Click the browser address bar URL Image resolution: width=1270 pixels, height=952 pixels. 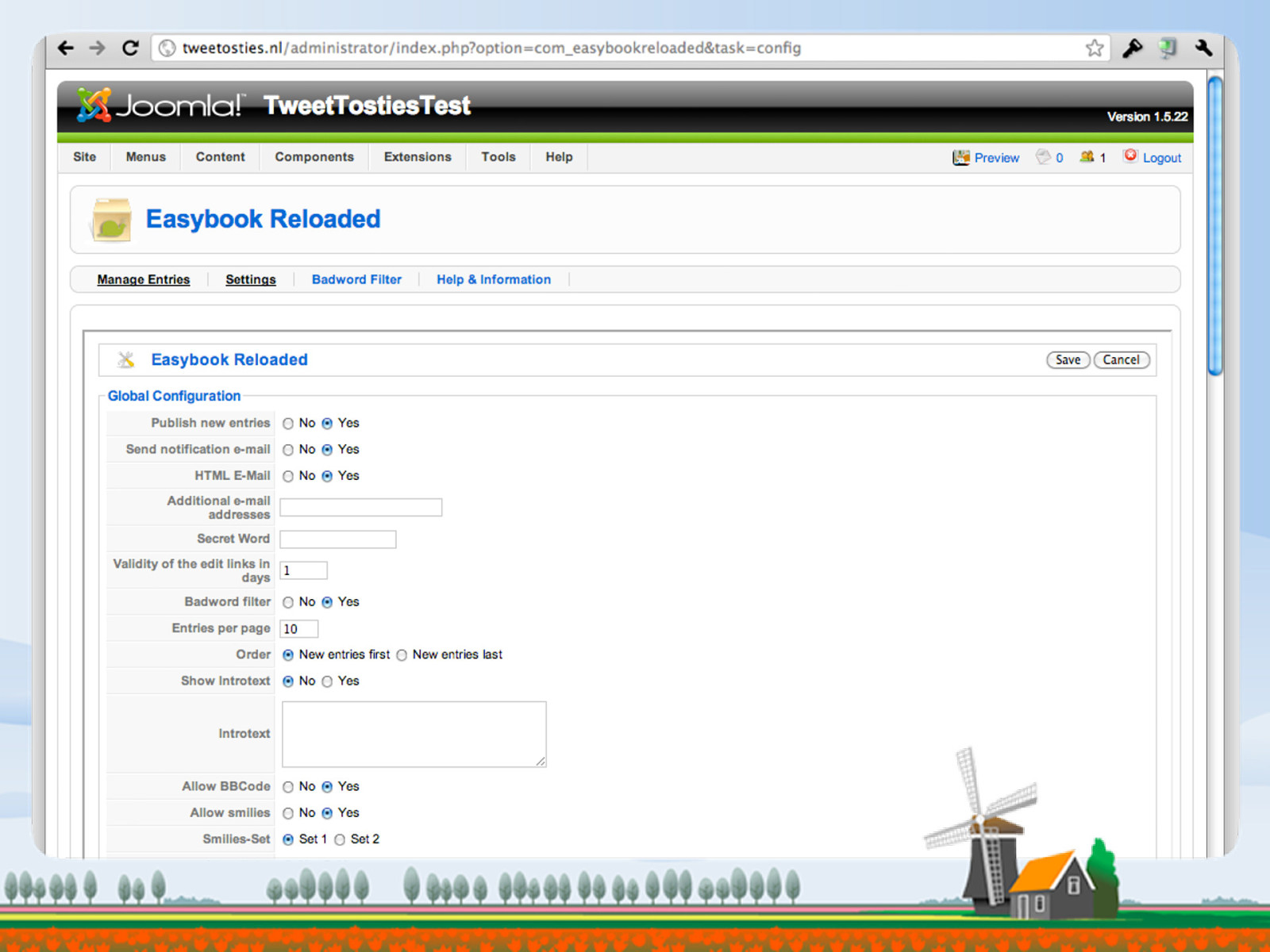pos(491,48)
